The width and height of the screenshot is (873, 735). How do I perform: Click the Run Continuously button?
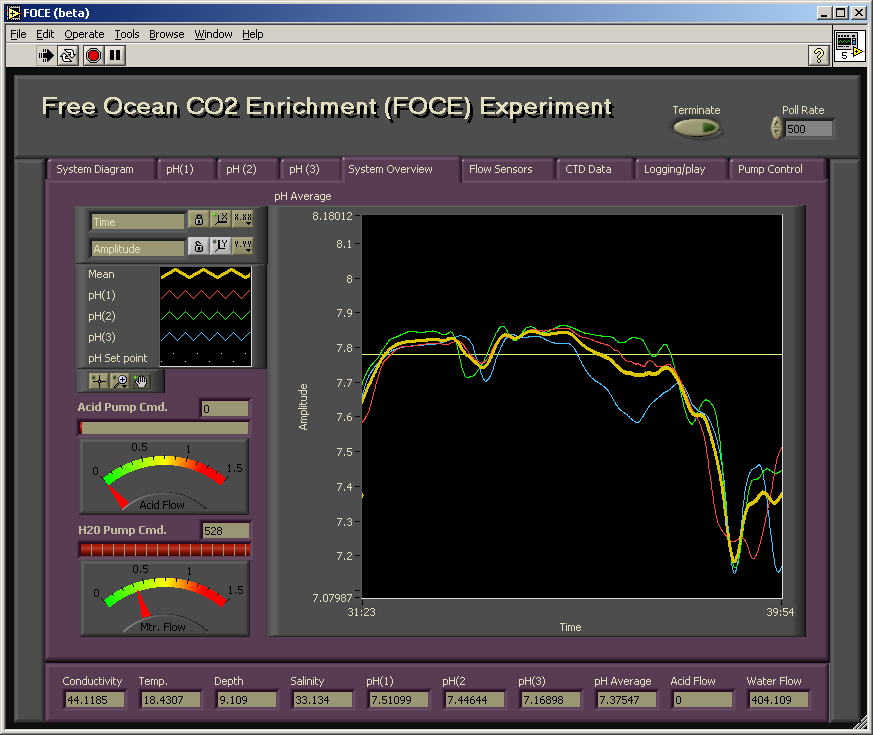coord(68,55)
